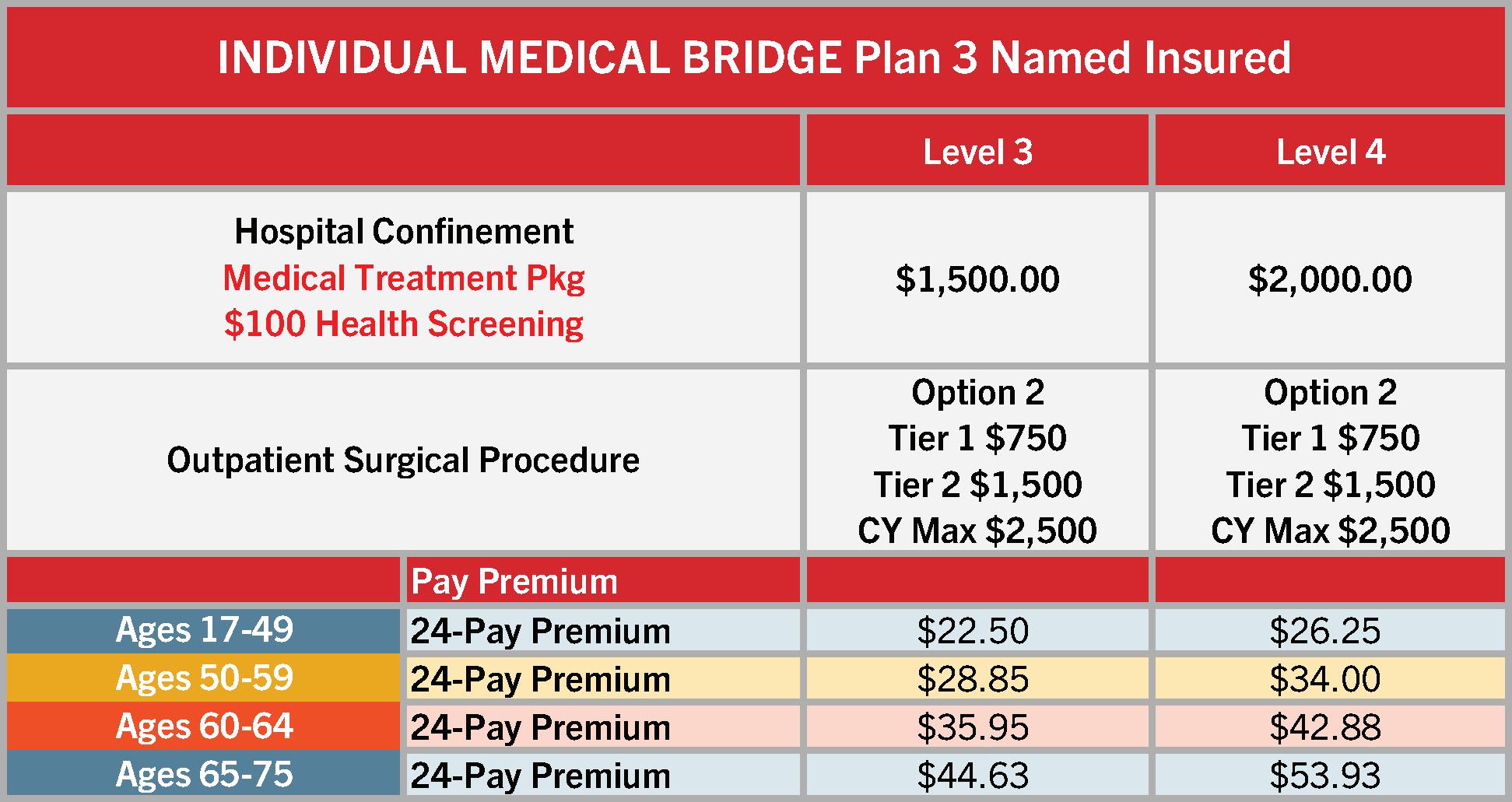
Task: Click the Hospital Confinement label
Action: point(404,231)
